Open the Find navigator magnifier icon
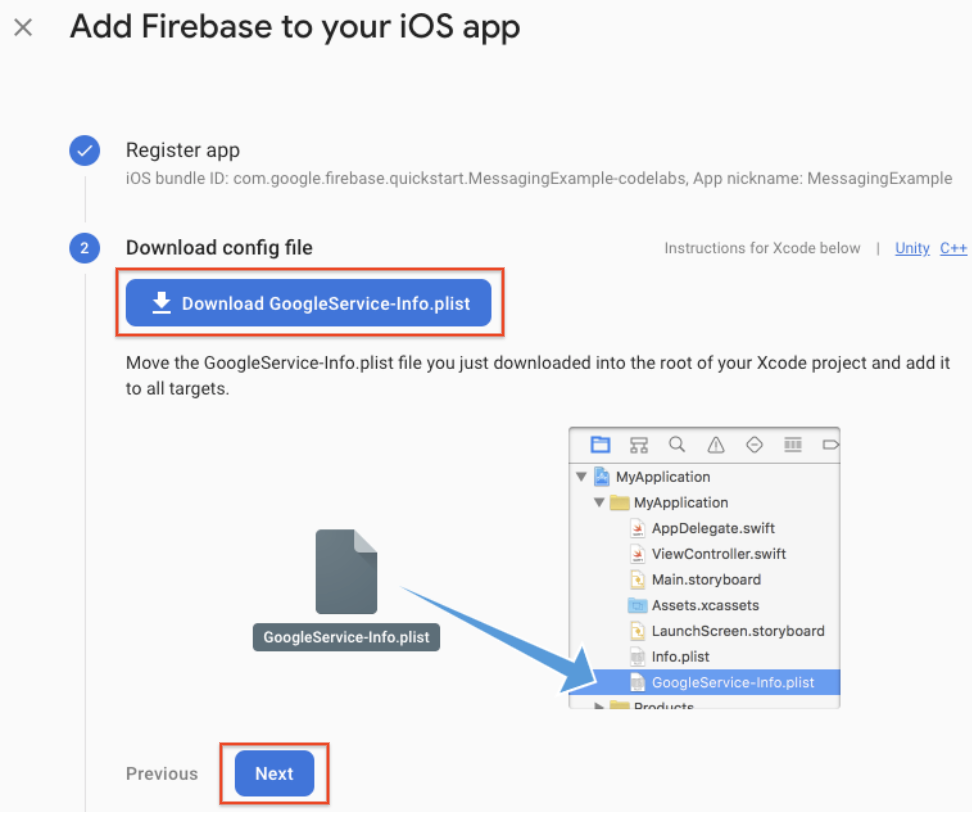This screenshot has height=817, width=974. click(x=677, y=445)
